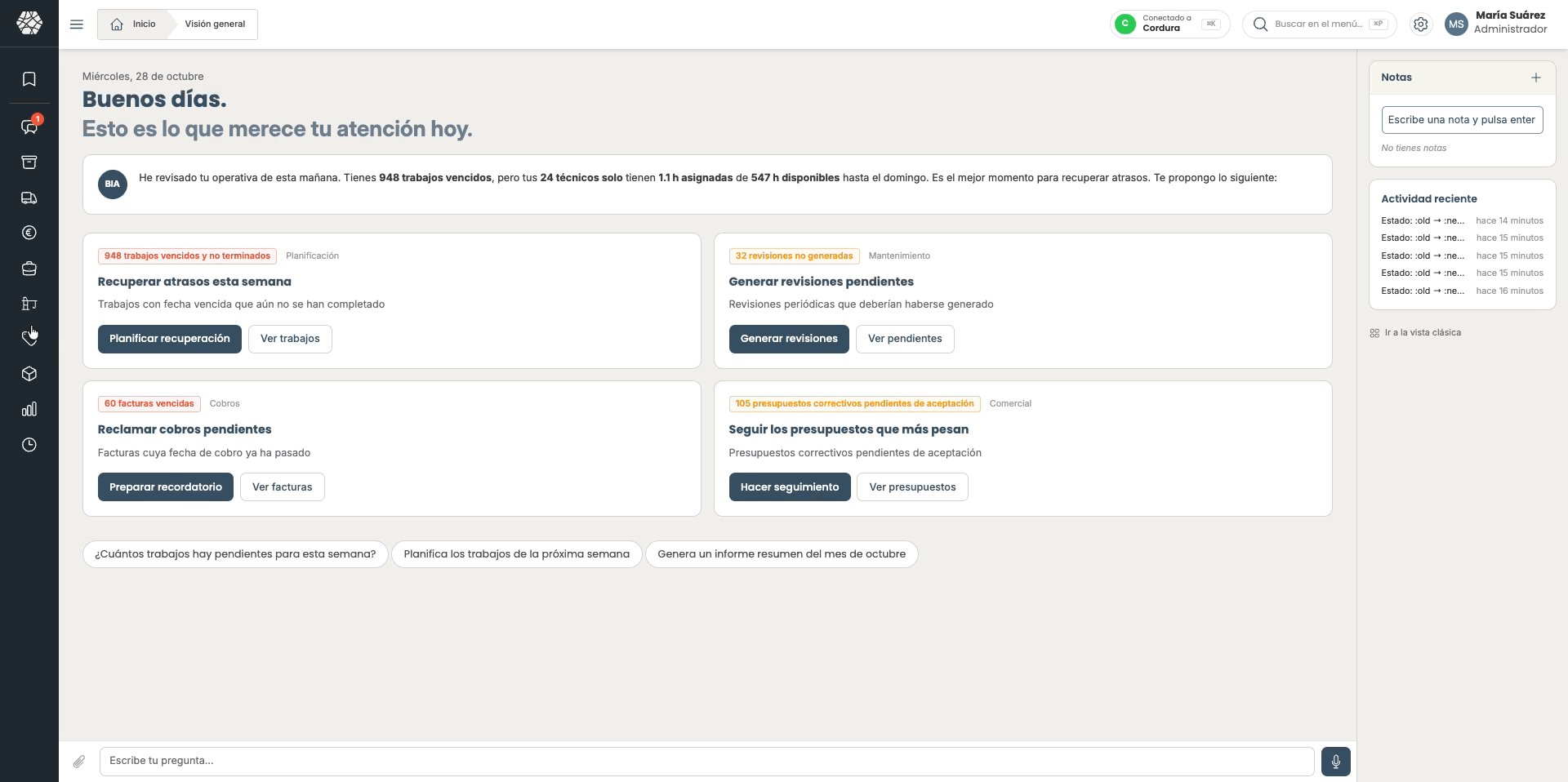Click the 60 facturas vencidas tag
The image size is (1568, 782).
click(x=149, y=404)
